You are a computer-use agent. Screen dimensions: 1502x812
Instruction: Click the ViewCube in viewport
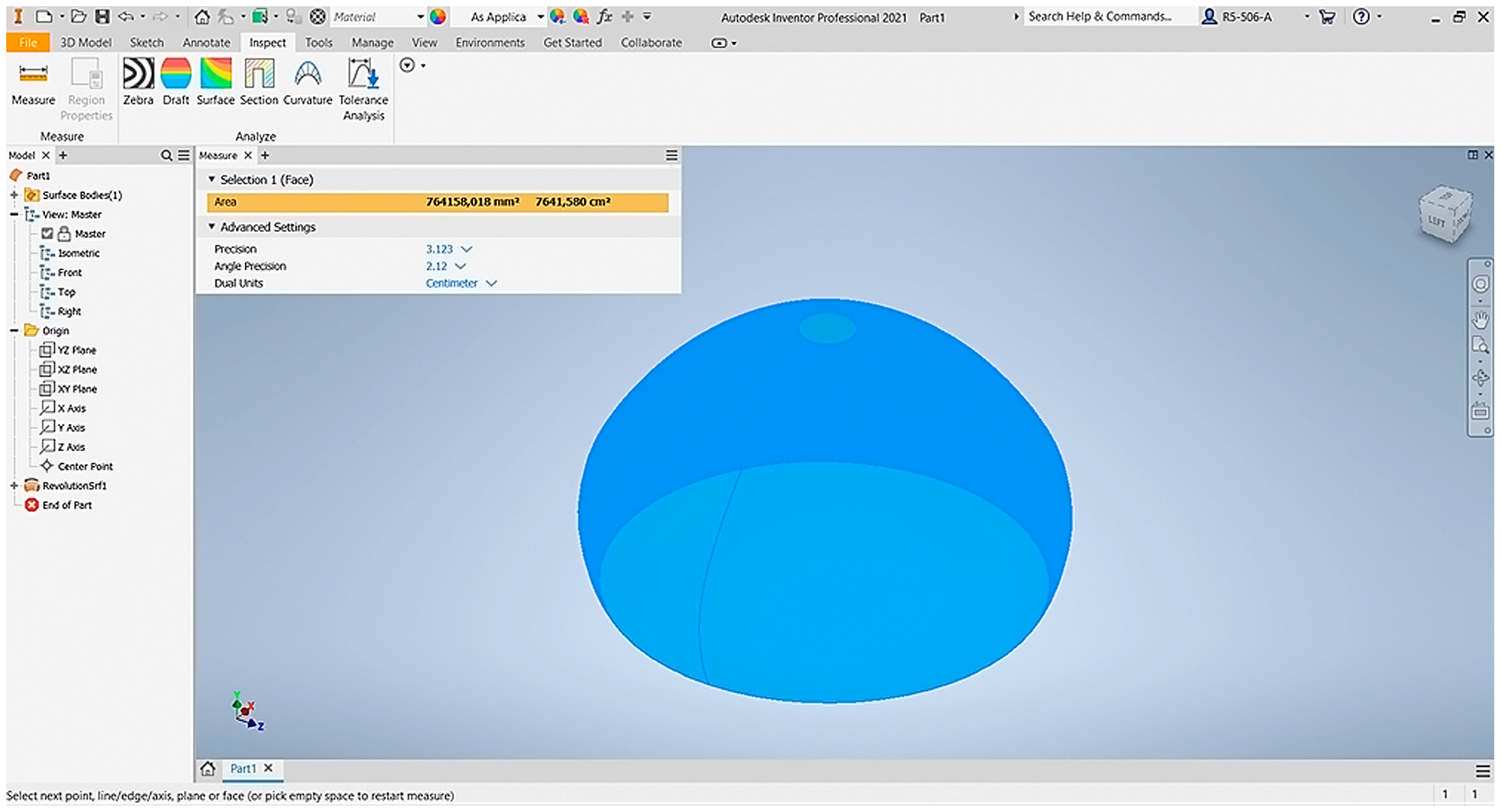pos(1444,214)
